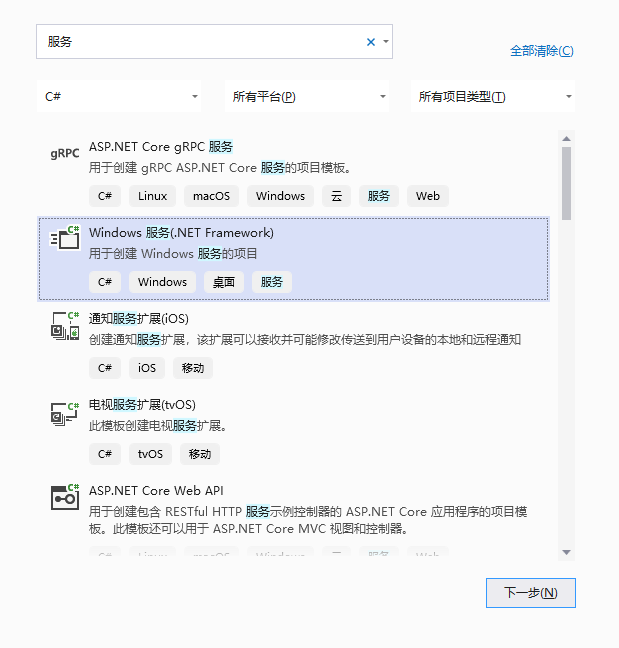Click description 用于创建 gRPC ASP.NET Core 服务的项目模板

(220, 168)
